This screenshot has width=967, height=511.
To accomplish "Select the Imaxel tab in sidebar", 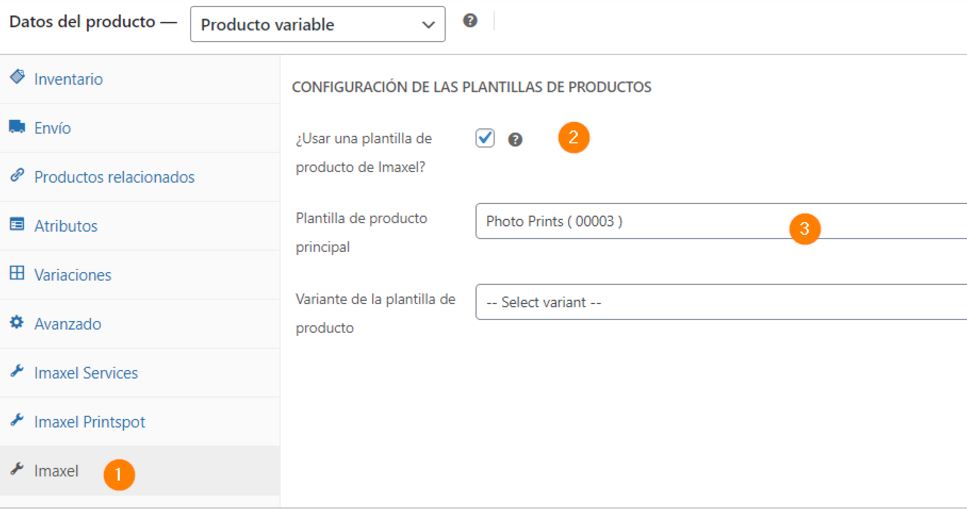I will (x=56, y=471).
